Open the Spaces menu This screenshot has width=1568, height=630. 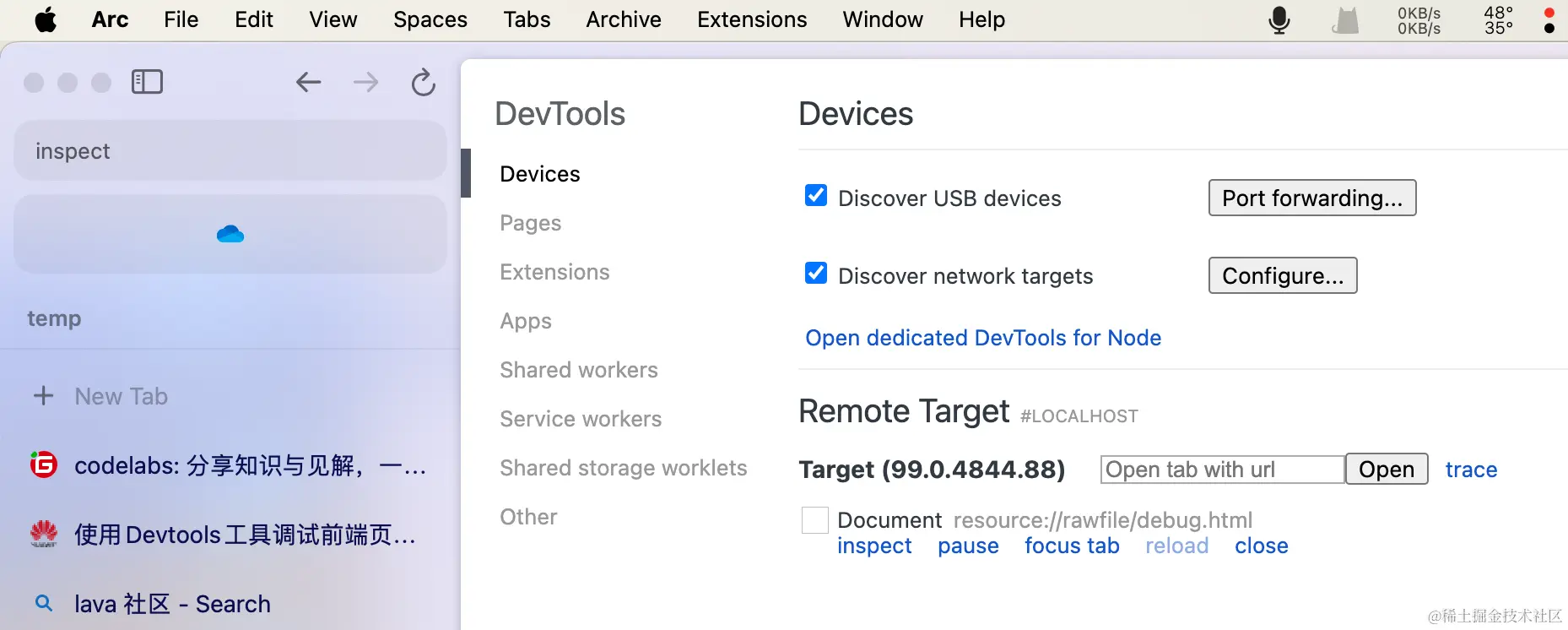pyautogui.click(x=430, y=19)
